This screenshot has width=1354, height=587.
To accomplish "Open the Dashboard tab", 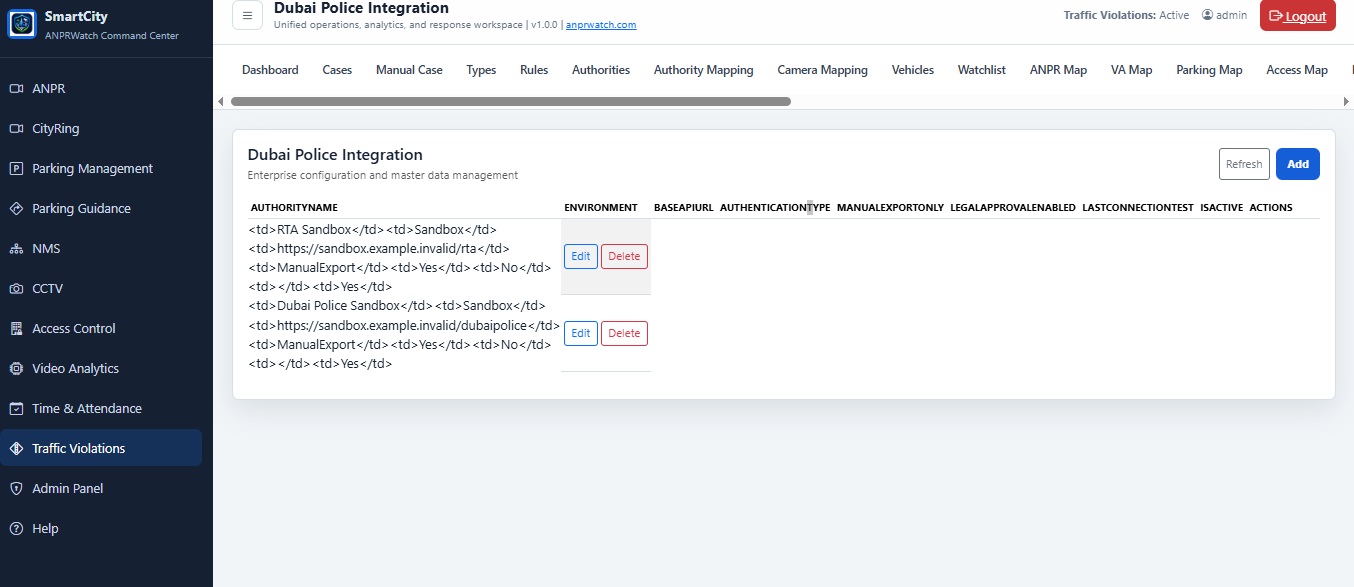I will pos(270,70).
